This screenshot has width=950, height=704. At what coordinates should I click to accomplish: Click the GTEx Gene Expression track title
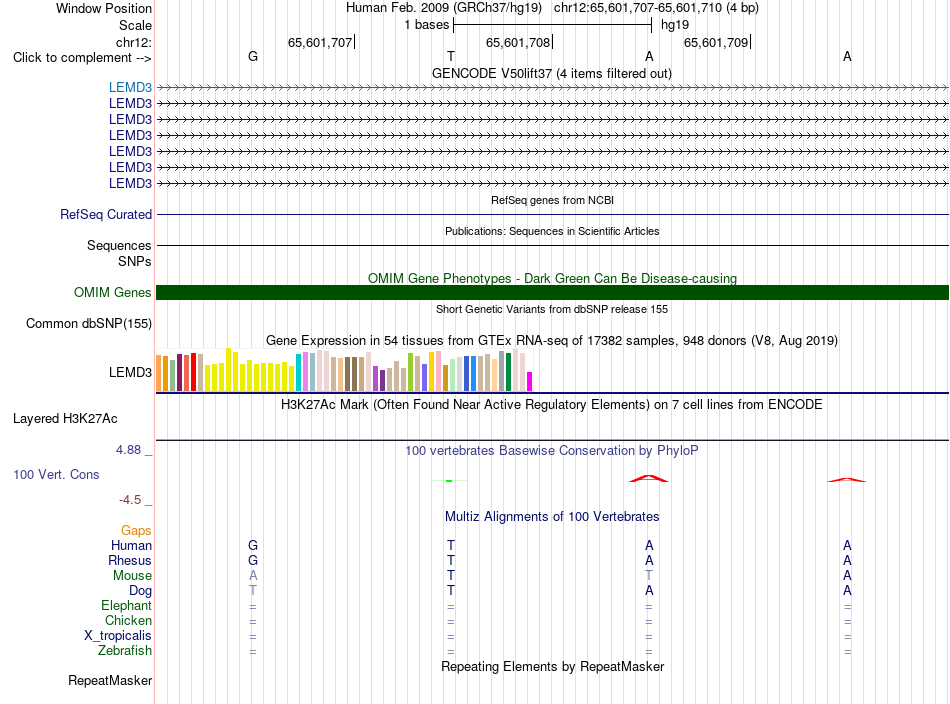552,340
